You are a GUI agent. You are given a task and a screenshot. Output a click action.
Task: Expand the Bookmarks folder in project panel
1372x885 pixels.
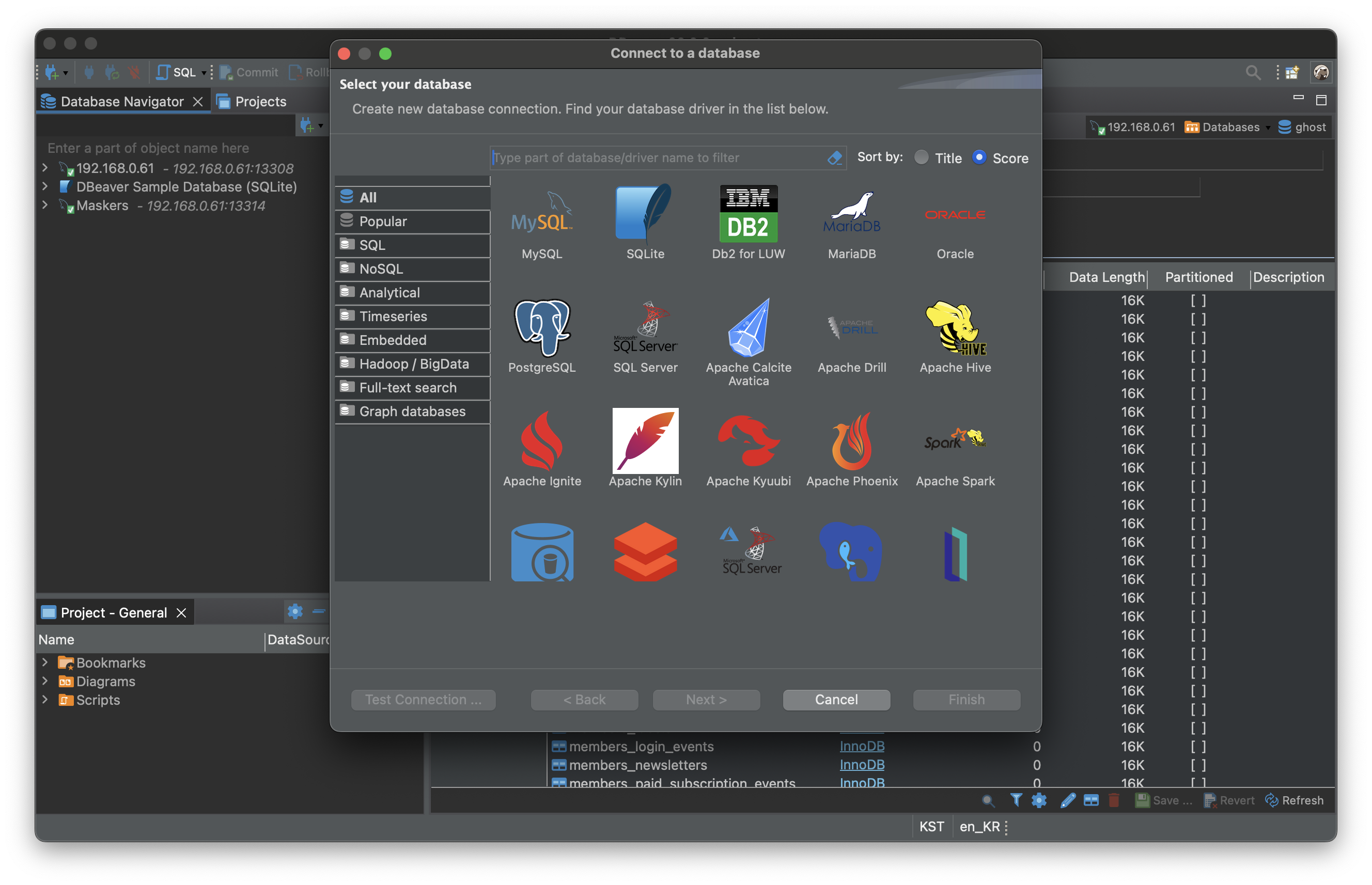click(x=45, y=662)
